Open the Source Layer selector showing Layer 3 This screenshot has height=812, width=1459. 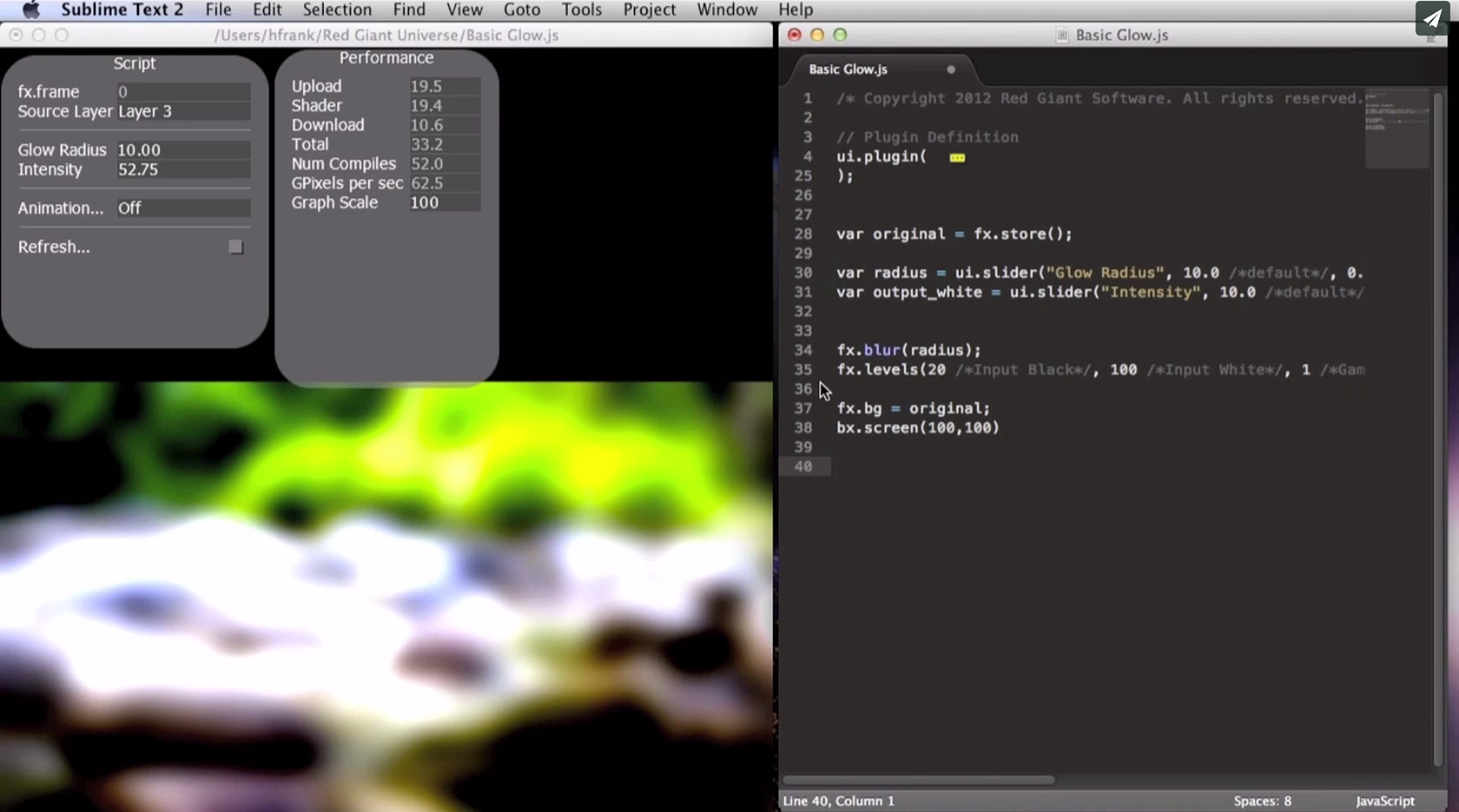tap(183, 111)
